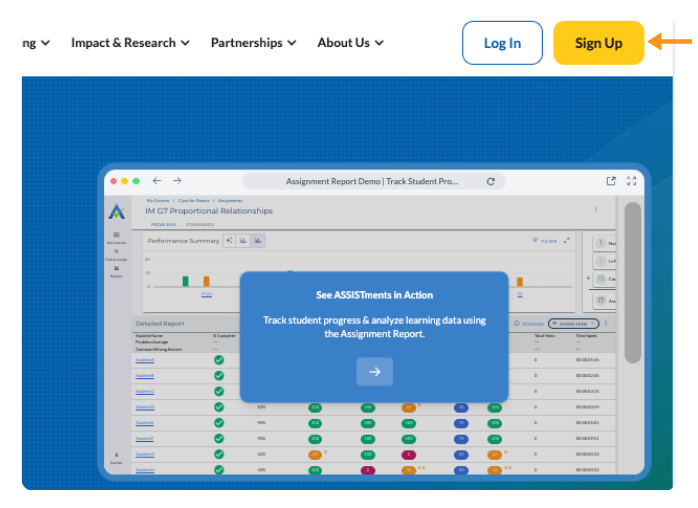This screenshot has width=698, height=508.
Task: Open the kebab menu beside the assignment title
Action: [596, 210]
